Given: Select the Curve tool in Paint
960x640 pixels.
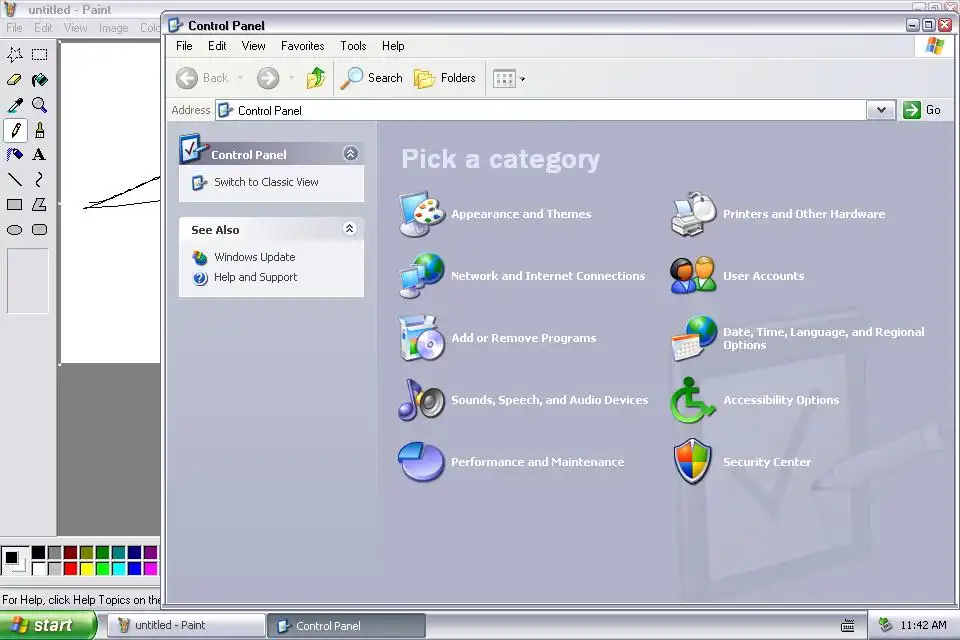Looking at the screenshot, I should [40, 179].
